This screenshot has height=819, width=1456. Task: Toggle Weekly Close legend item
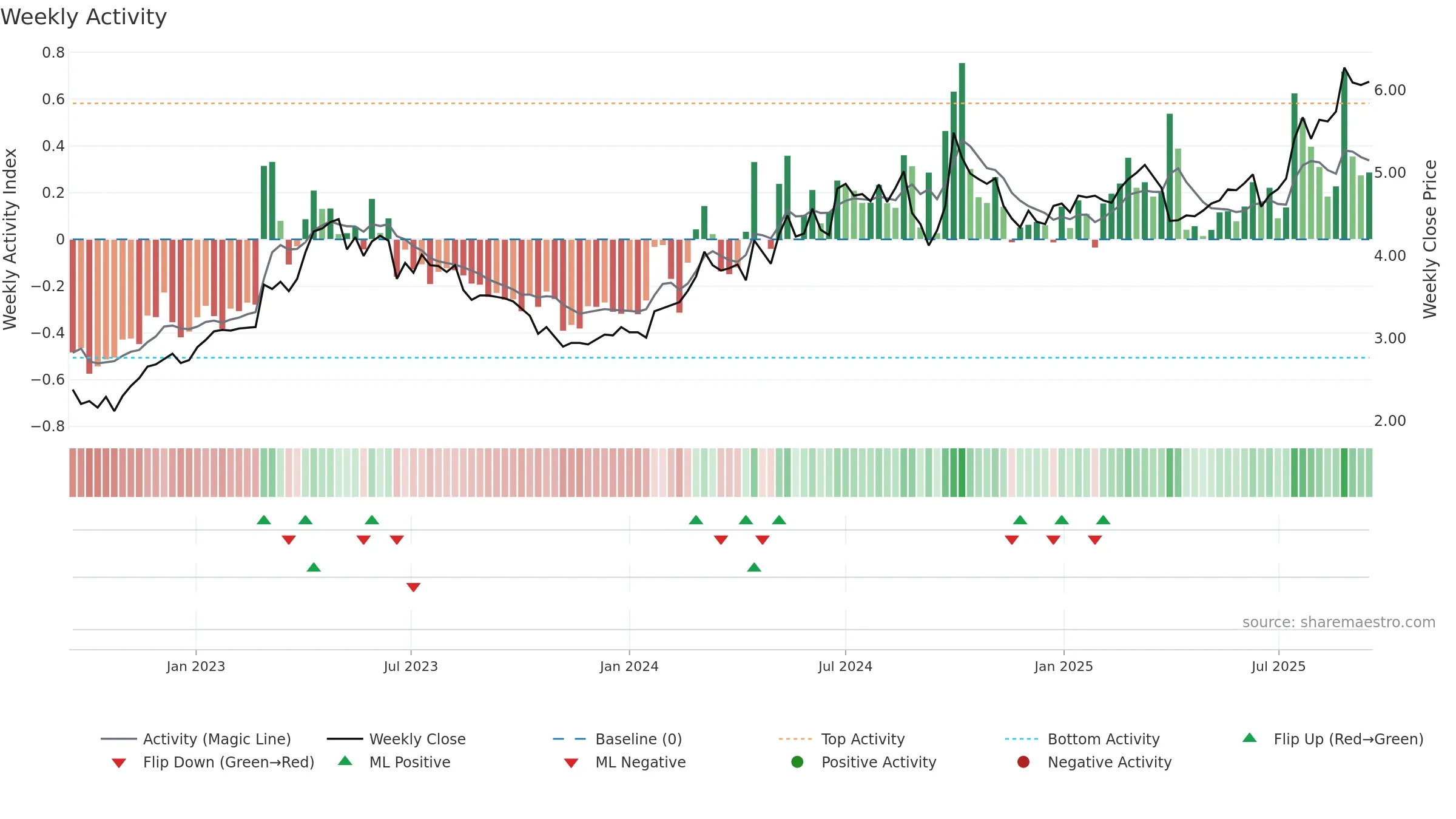396,739
